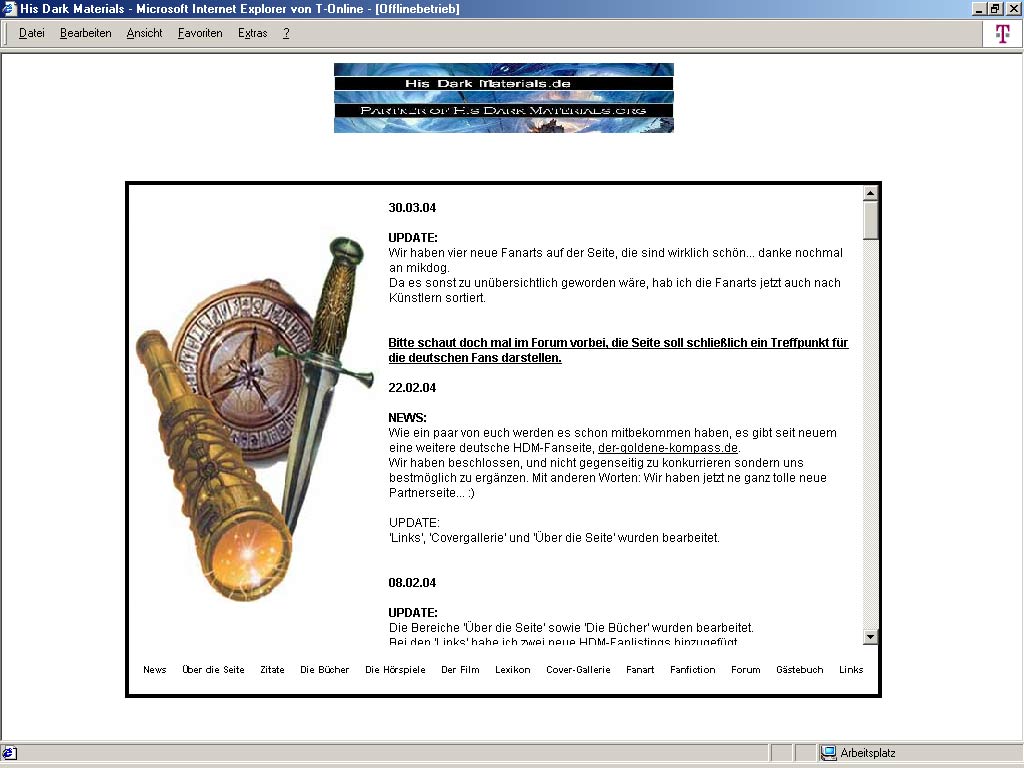Click the NEWS: heading text
The width and height of the screenshot is (1024, 768).
407,417
